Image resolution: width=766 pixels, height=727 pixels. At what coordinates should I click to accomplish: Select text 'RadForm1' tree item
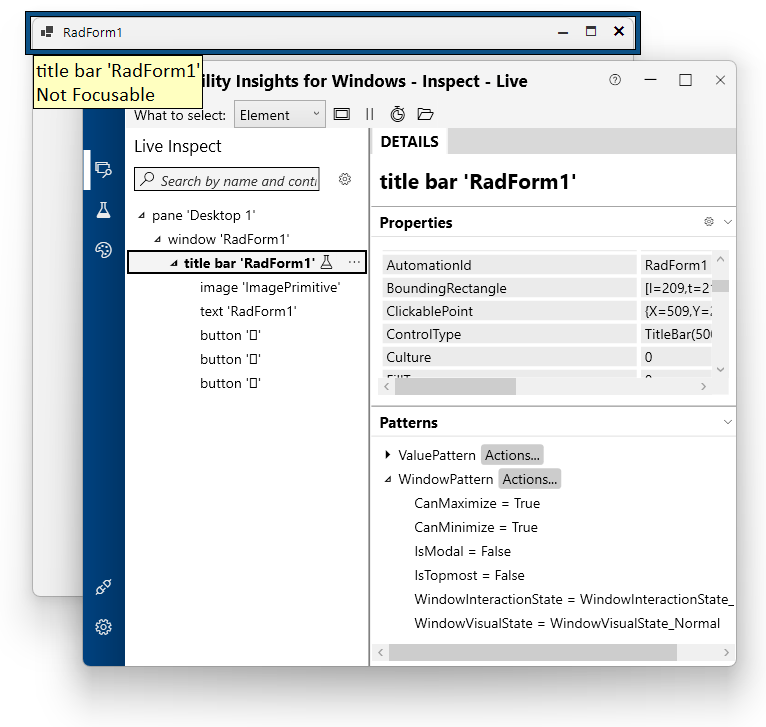(248, 311)
